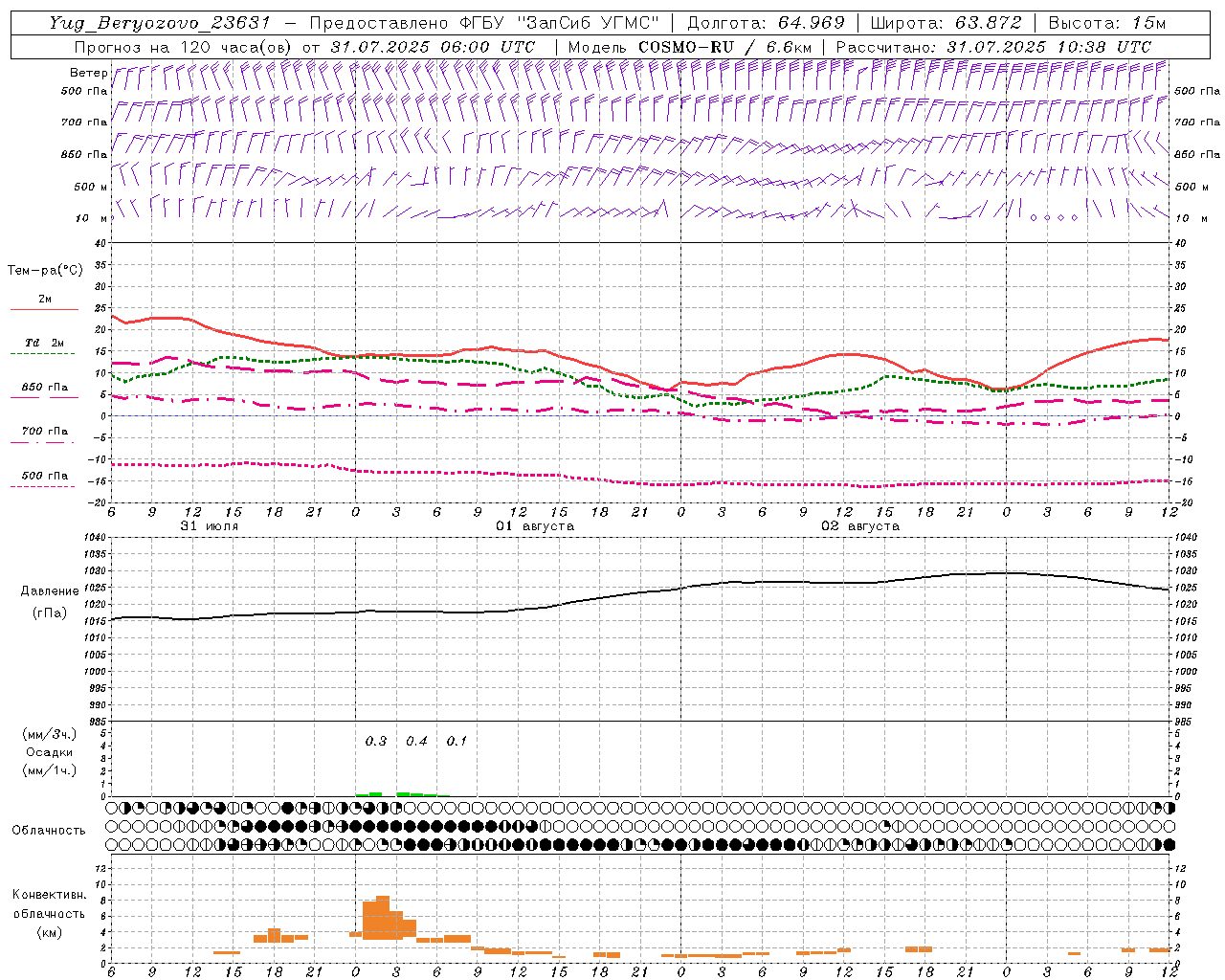Click the Облачность cloudiness label
This screenshot has width=1225, height=980.
tap(49, 831)
